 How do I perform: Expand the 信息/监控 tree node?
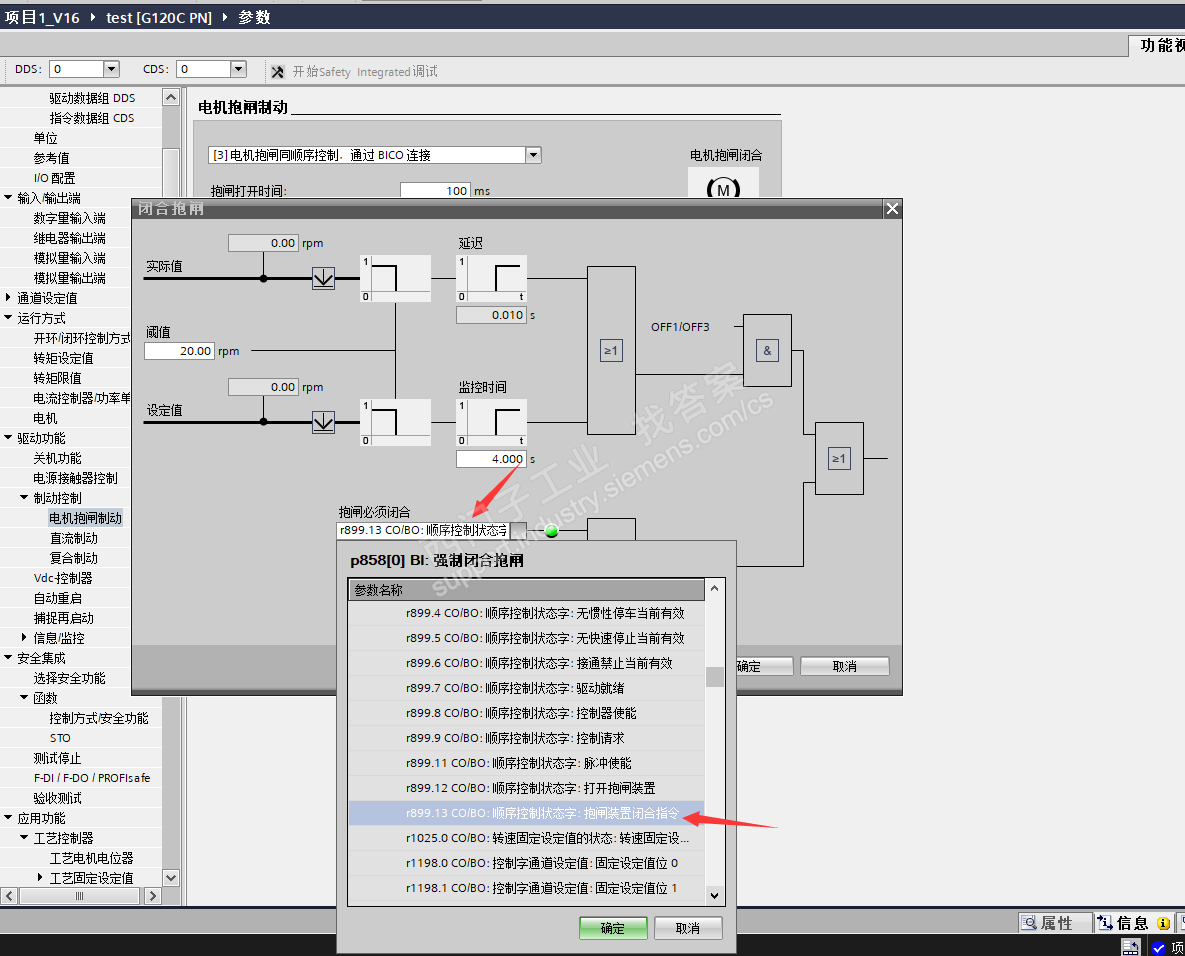click(24, 637)
